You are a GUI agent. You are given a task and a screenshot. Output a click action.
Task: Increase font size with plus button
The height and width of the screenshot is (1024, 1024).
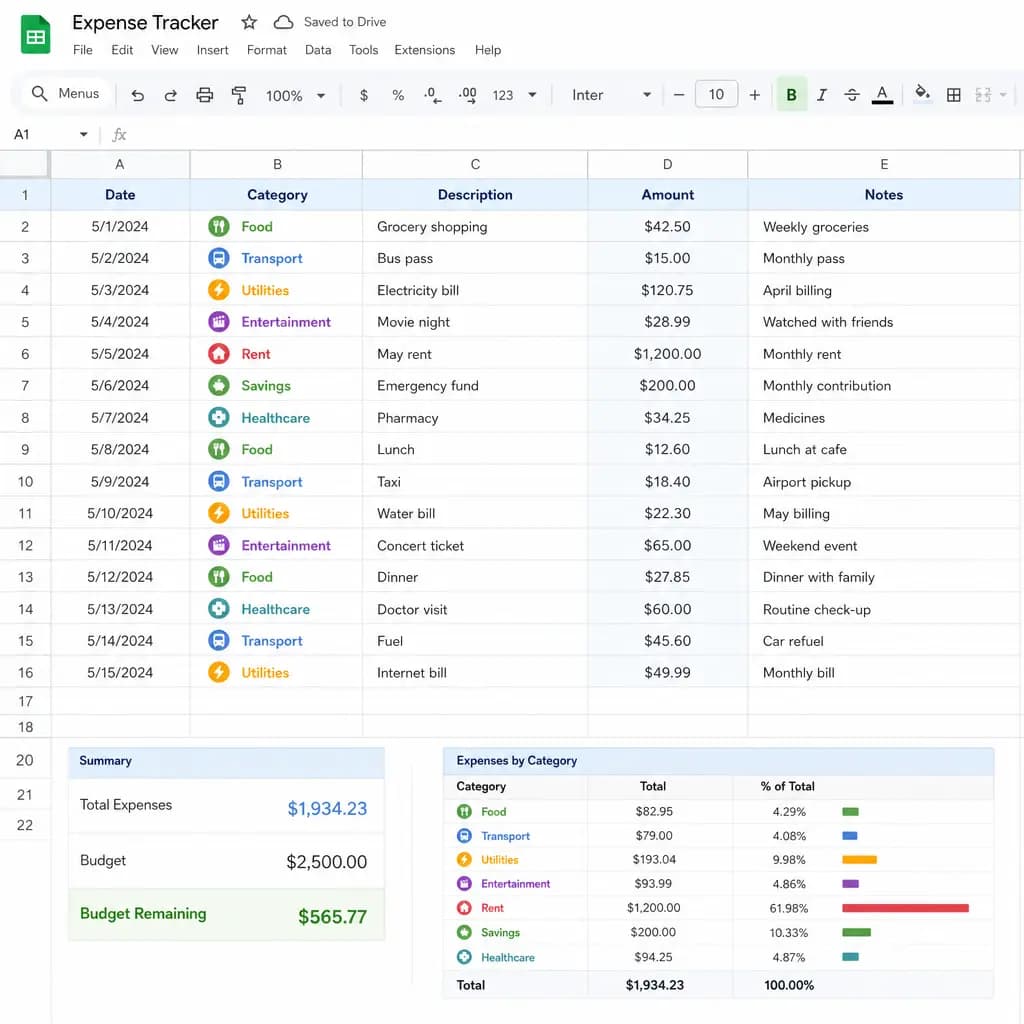(754, 95)
